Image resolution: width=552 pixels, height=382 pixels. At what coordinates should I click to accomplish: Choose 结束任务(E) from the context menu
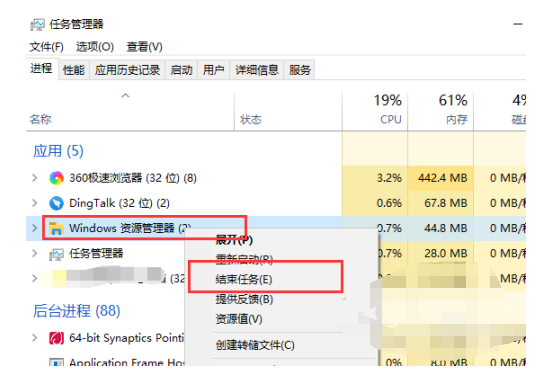tap(244, 280)
